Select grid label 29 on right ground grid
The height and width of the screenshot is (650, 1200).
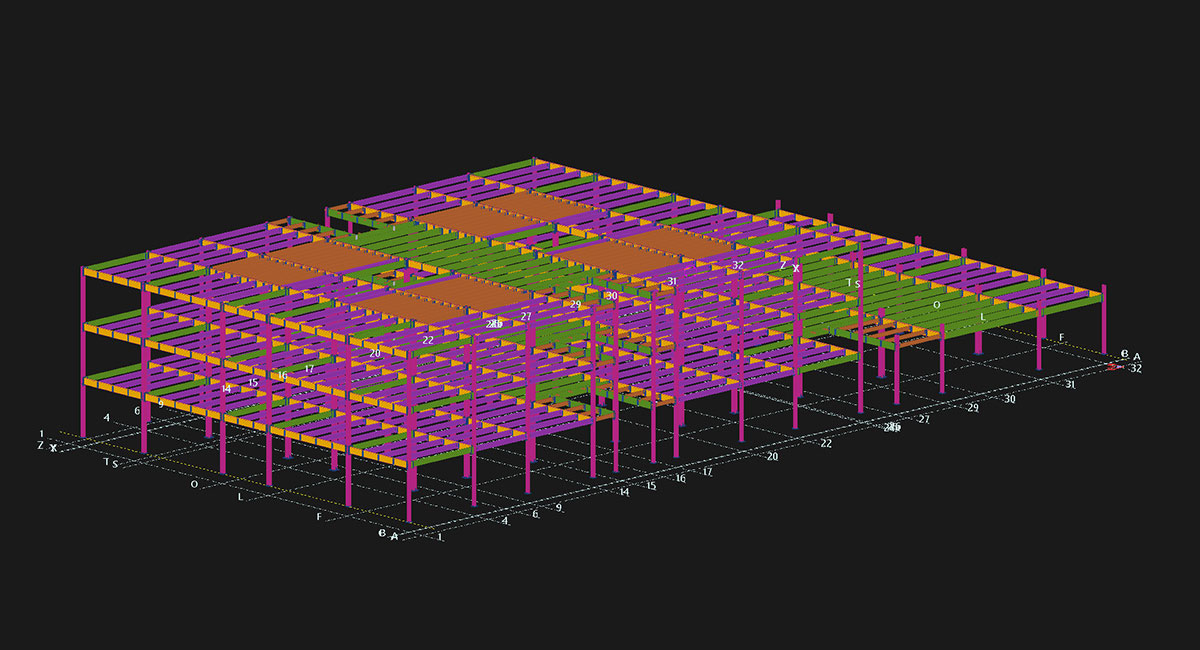pyautogui.click(x=973, y=409)
